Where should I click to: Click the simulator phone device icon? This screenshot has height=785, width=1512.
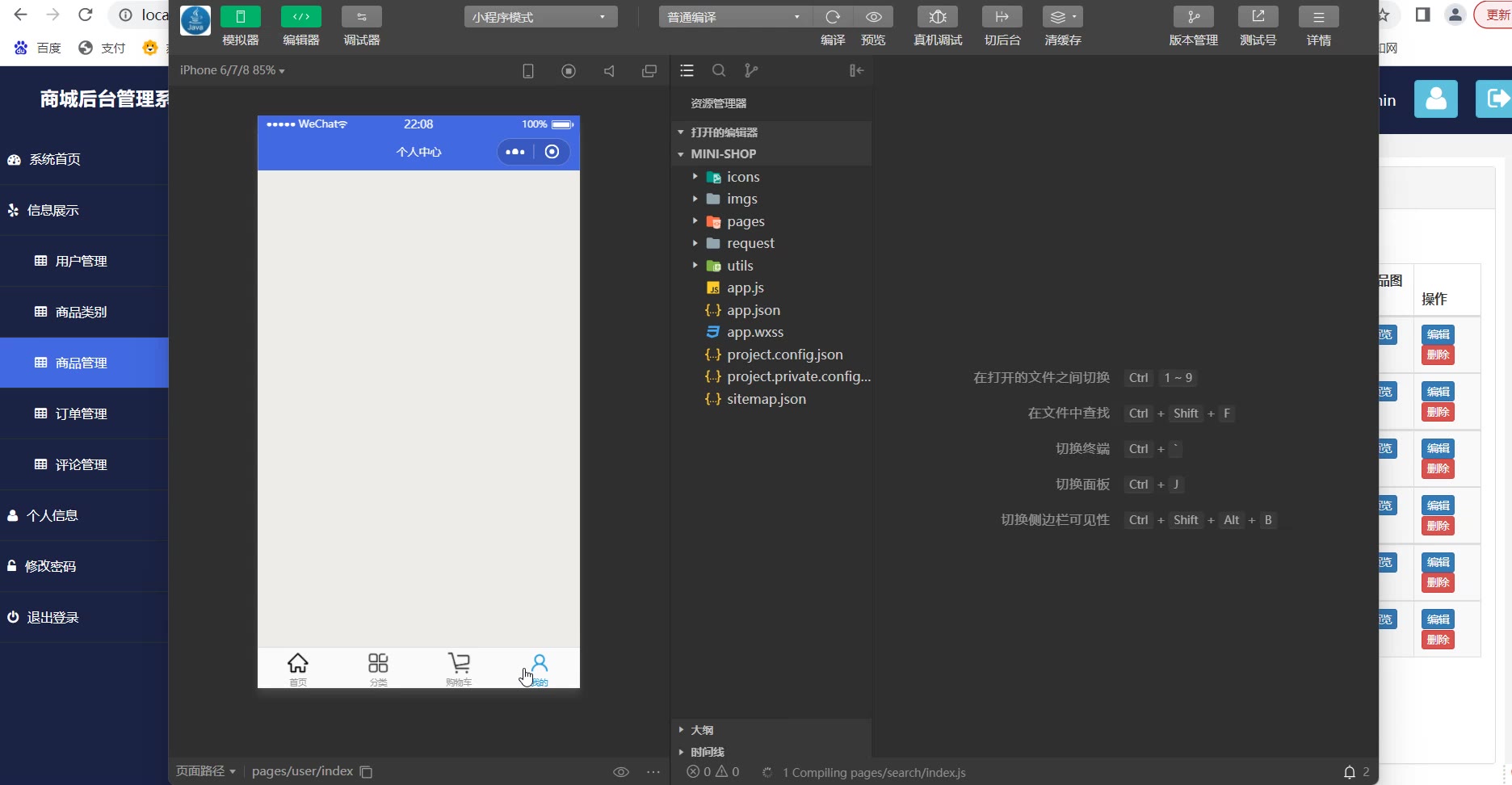[x=528, y=71]
